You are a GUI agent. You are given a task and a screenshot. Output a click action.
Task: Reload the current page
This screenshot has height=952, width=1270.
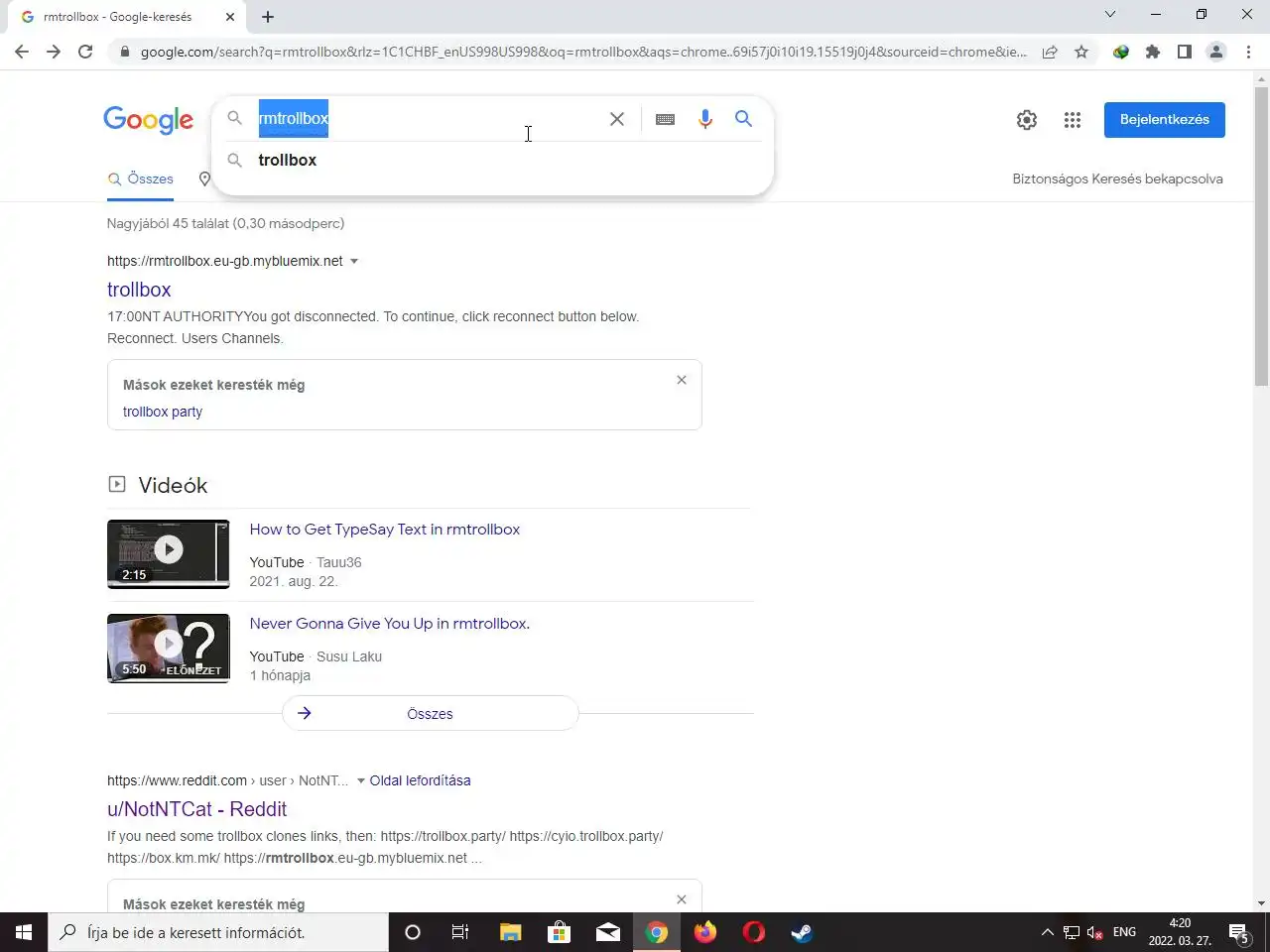pyautogui.click(x=85, y=52)
